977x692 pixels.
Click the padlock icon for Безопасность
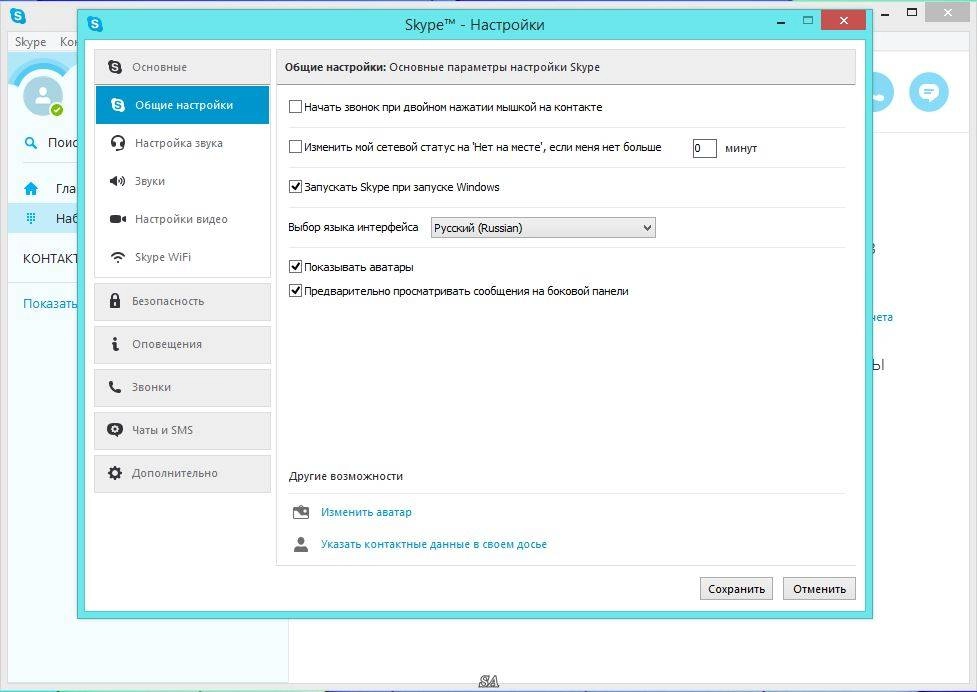tap(115, 301)
